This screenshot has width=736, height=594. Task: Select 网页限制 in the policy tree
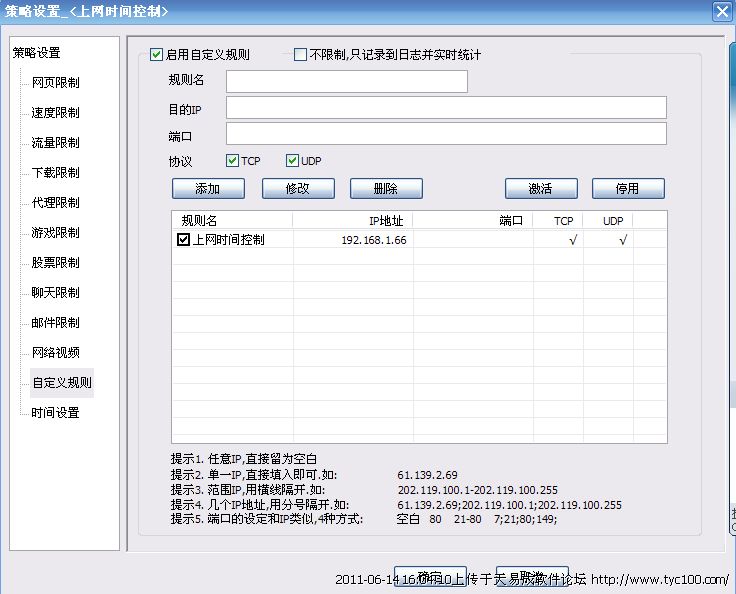(55, 83)
